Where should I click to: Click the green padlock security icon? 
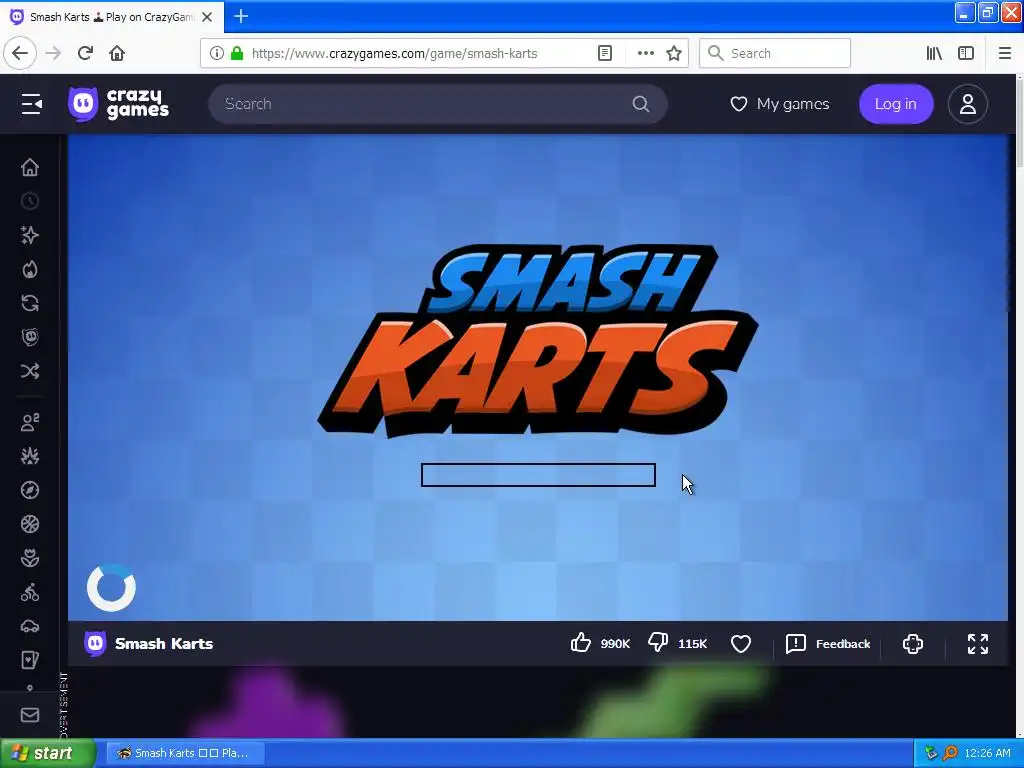click(x=237, y=53)
